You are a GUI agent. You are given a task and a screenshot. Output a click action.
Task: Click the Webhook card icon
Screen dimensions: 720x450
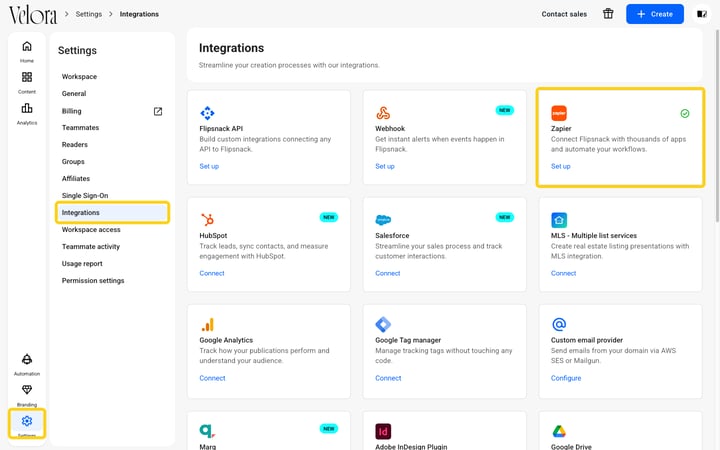click(x=383, y=113)
